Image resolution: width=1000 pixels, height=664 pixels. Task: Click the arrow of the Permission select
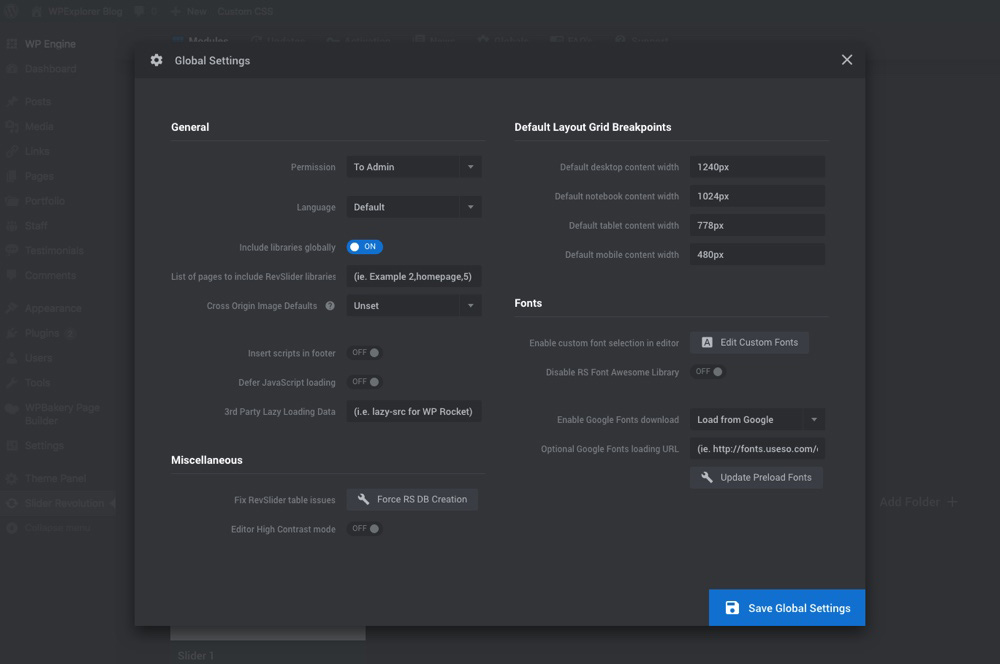[x=471, y=167]
